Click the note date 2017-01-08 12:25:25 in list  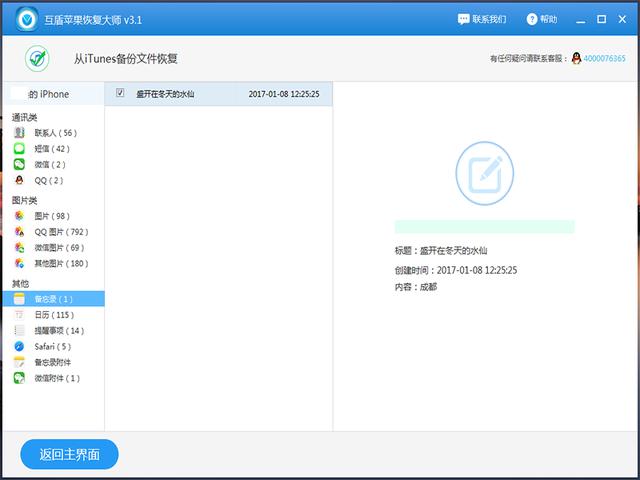tap(284, 94)
